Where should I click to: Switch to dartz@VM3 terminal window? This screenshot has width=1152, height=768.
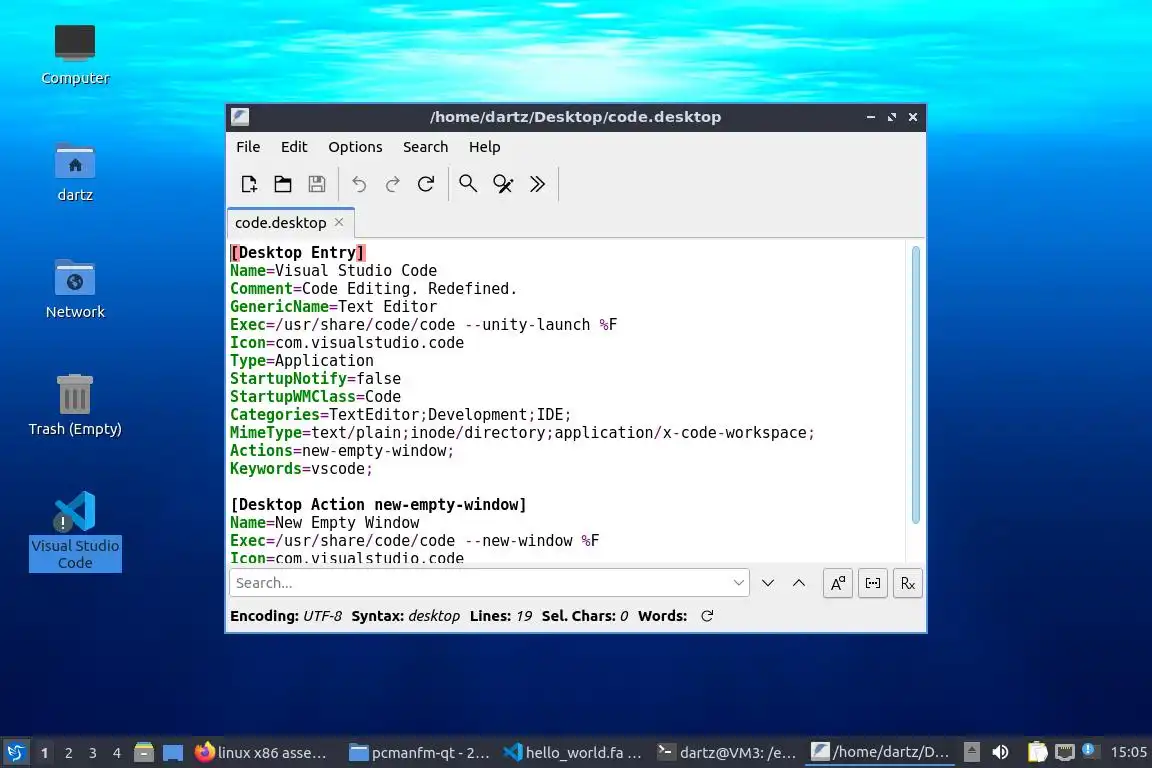727,753
